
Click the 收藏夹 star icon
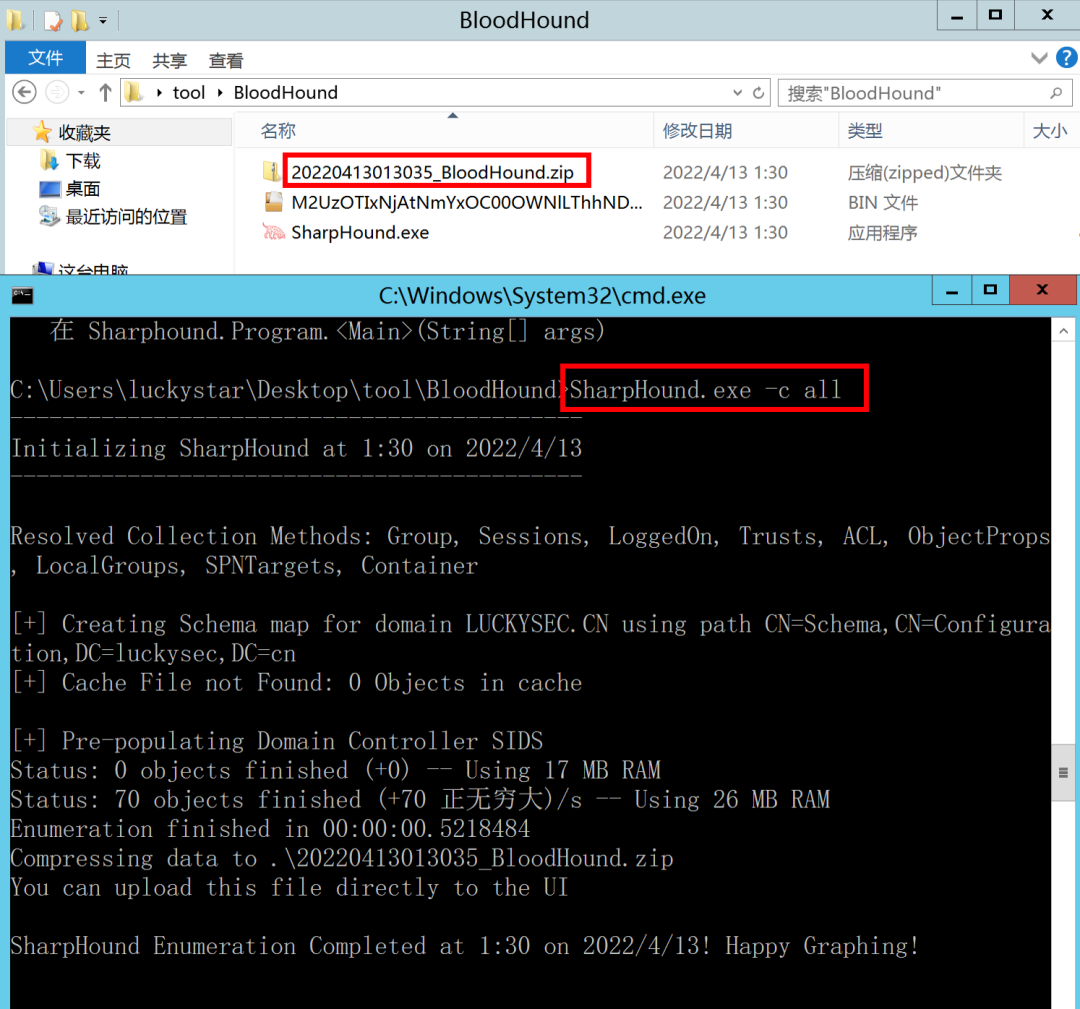tap(42, 132)
